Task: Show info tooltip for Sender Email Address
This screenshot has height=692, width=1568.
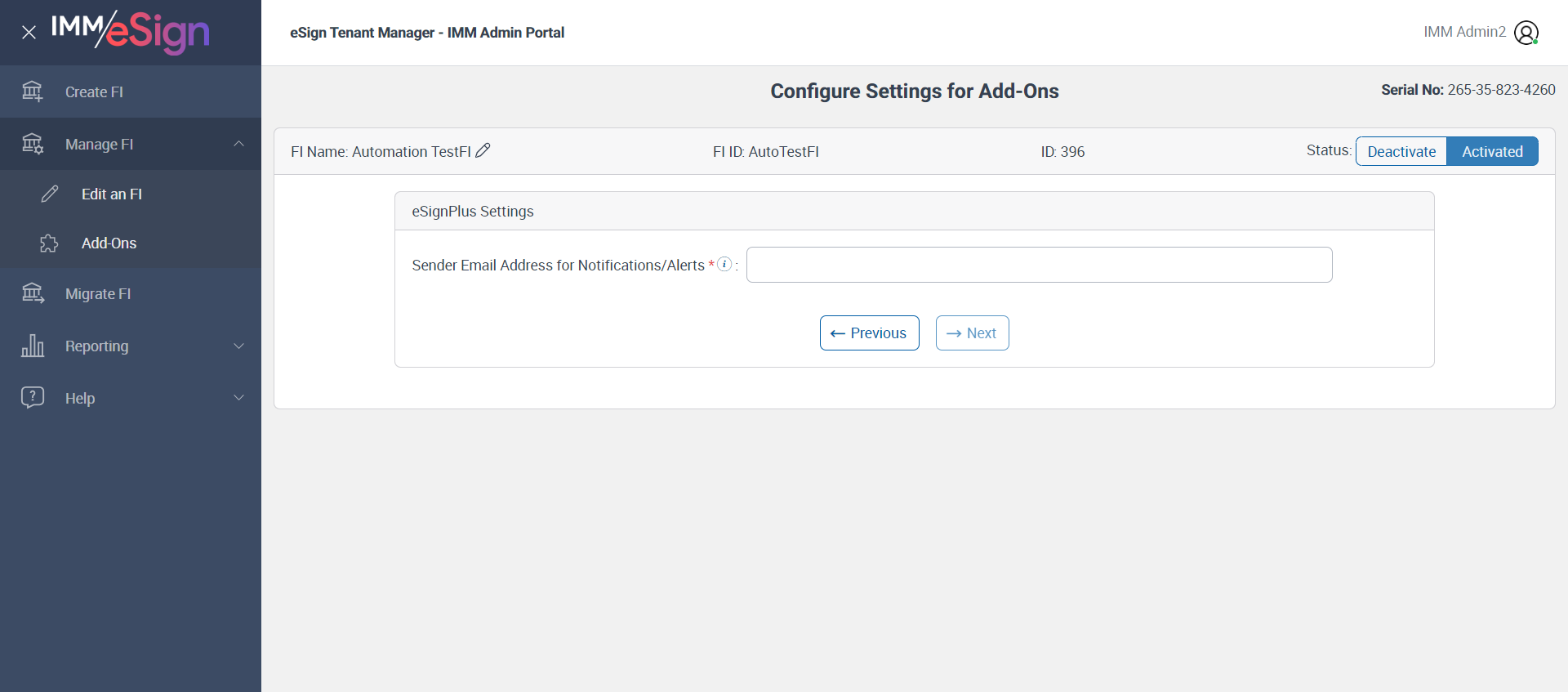Action: pyautogui.click(x=724, y=264)
